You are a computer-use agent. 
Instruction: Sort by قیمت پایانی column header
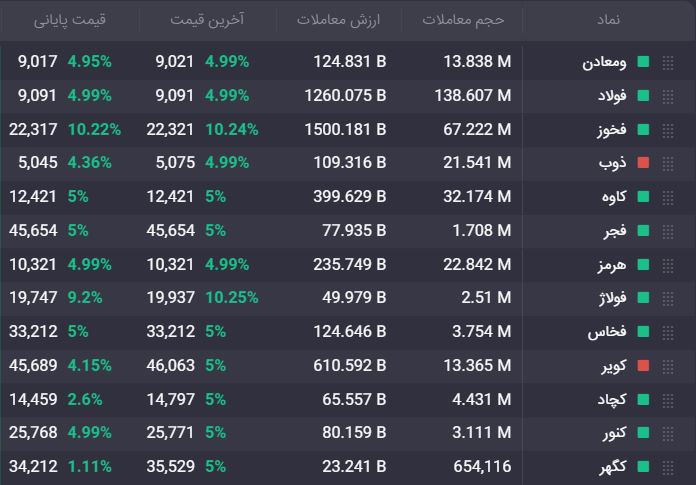70,20
